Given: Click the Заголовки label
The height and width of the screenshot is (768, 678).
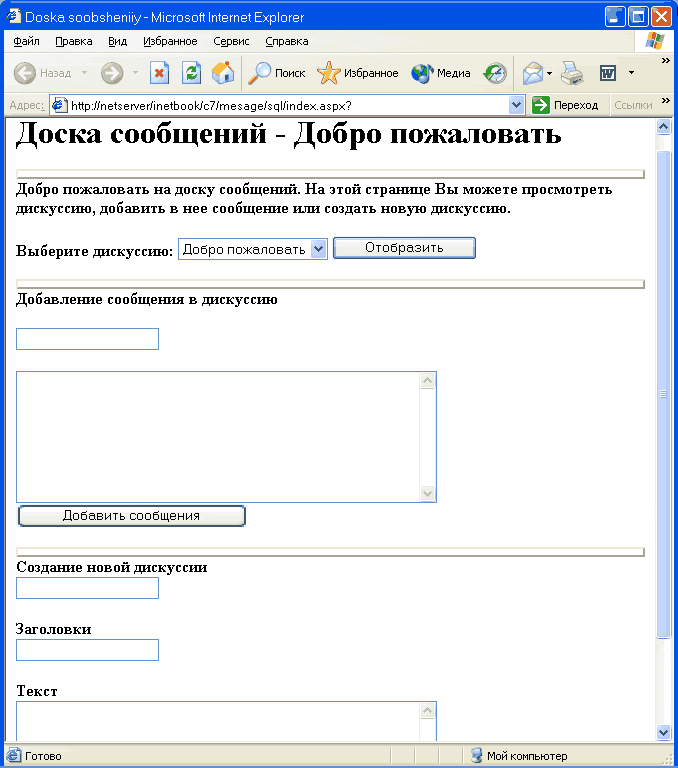Looking at the screenshot, I should [53, 629].
